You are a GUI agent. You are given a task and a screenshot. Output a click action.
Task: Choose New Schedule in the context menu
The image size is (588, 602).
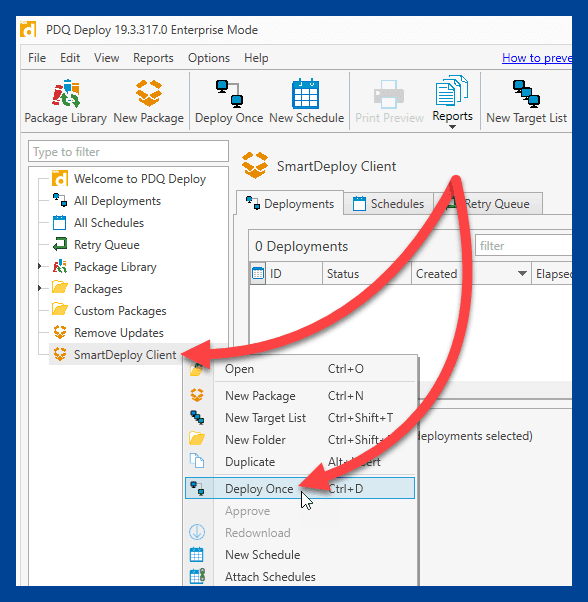tap(263, 554)
